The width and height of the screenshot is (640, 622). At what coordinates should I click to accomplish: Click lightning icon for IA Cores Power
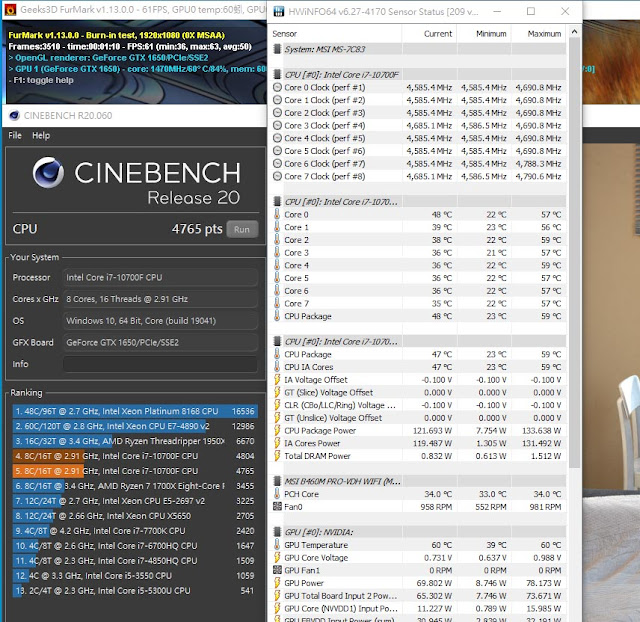[277, 443]
